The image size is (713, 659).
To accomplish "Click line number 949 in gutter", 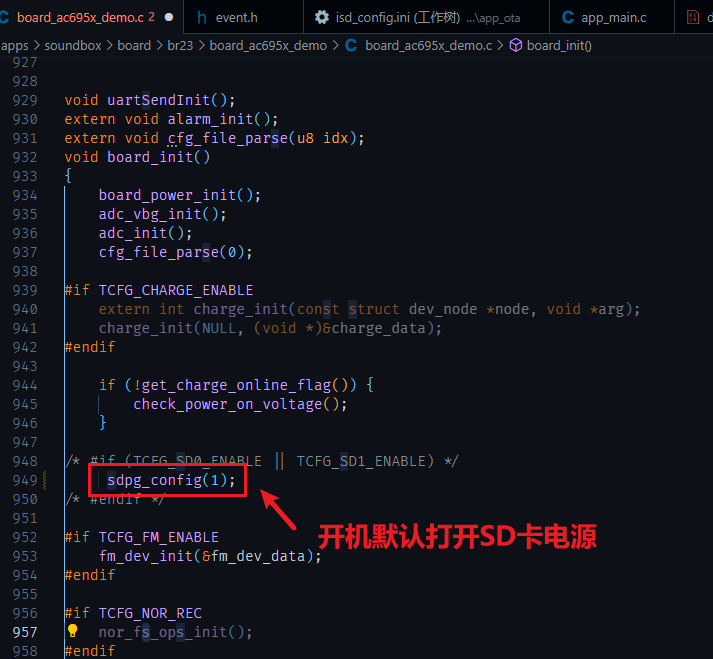I will (x=25, y=480).
